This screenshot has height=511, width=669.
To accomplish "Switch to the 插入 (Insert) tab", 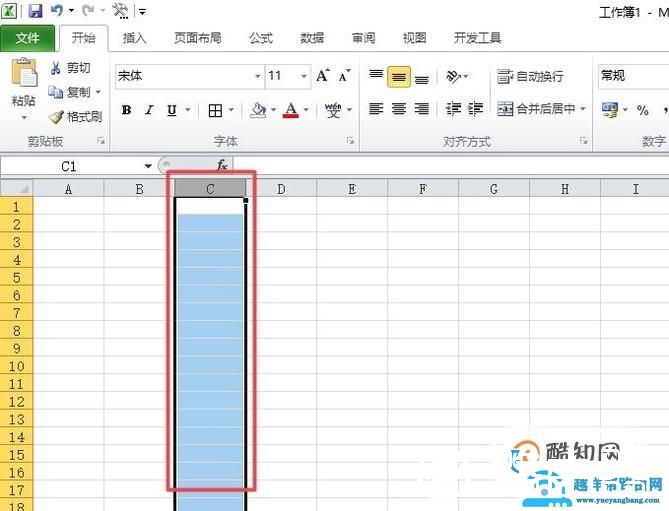I will 134,38.
